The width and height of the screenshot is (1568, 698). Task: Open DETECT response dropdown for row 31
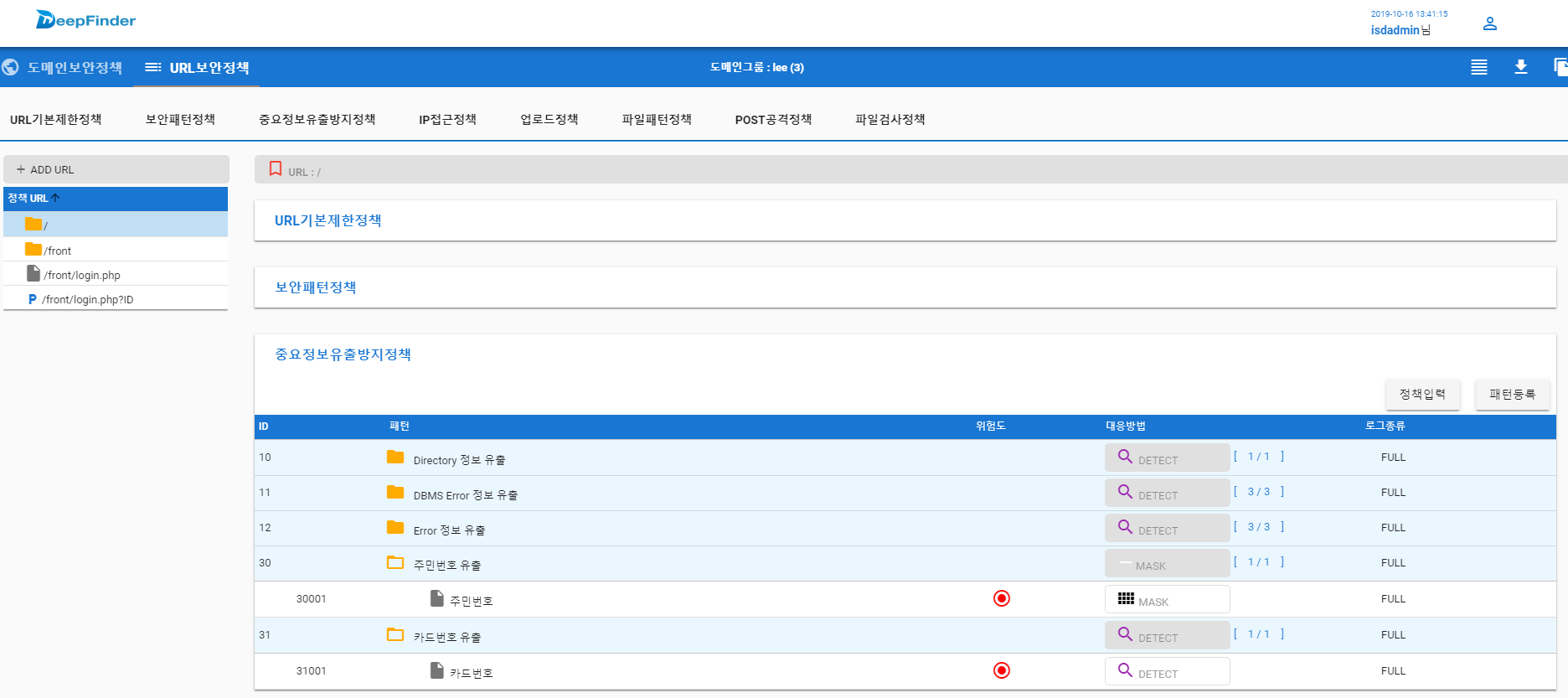1168,635
